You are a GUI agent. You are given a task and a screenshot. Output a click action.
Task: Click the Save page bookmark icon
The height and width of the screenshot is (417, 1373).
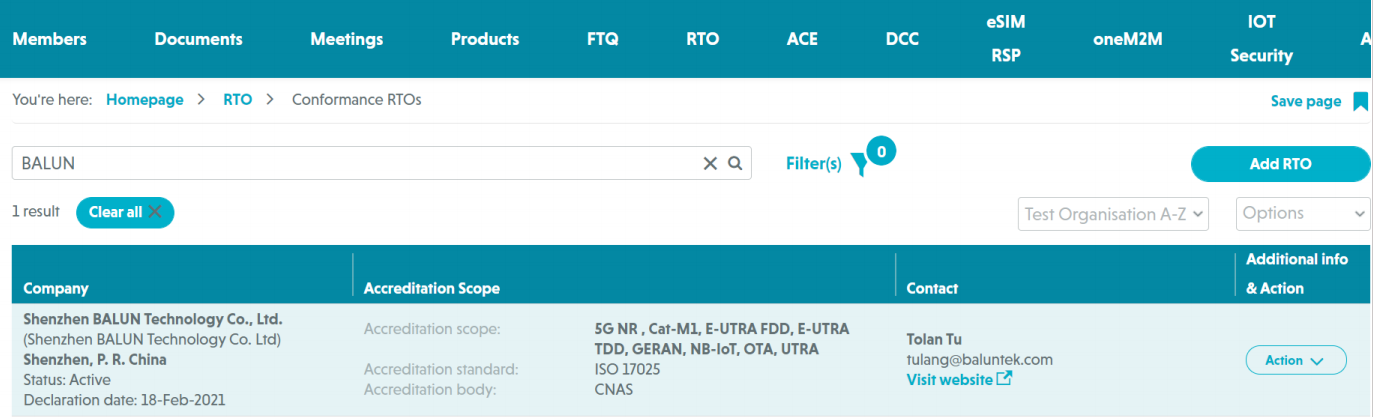(1360, 101)
